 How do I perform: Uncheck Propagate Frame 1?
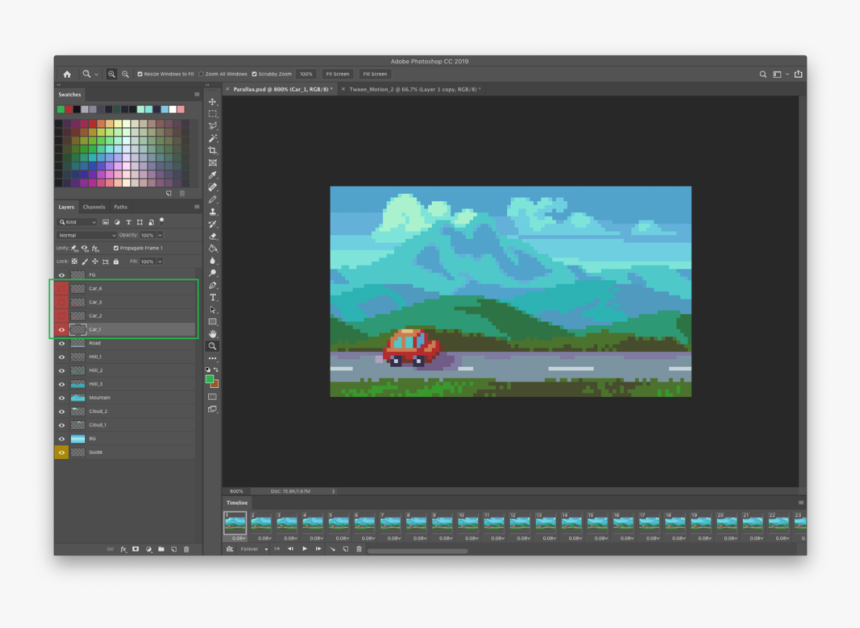(114, 248)
